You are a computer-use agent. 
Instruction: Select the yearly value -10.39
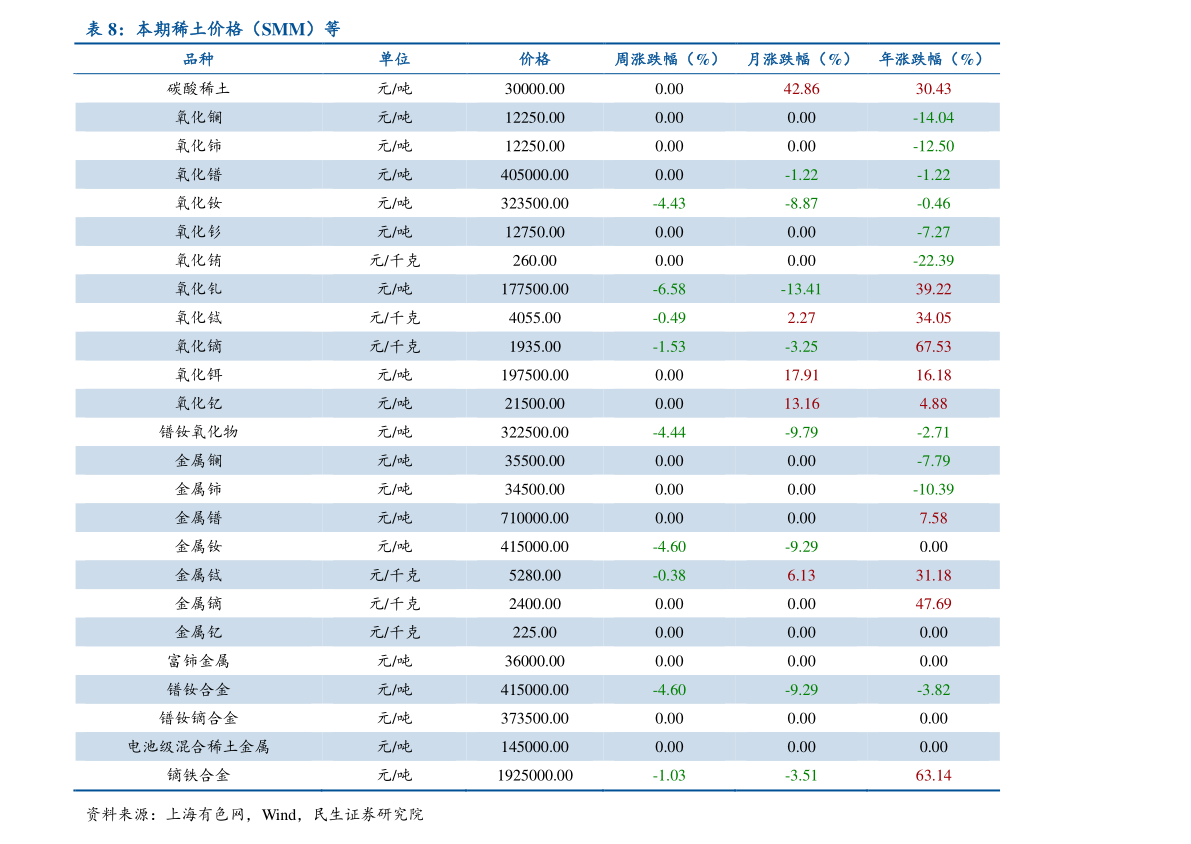934,490
